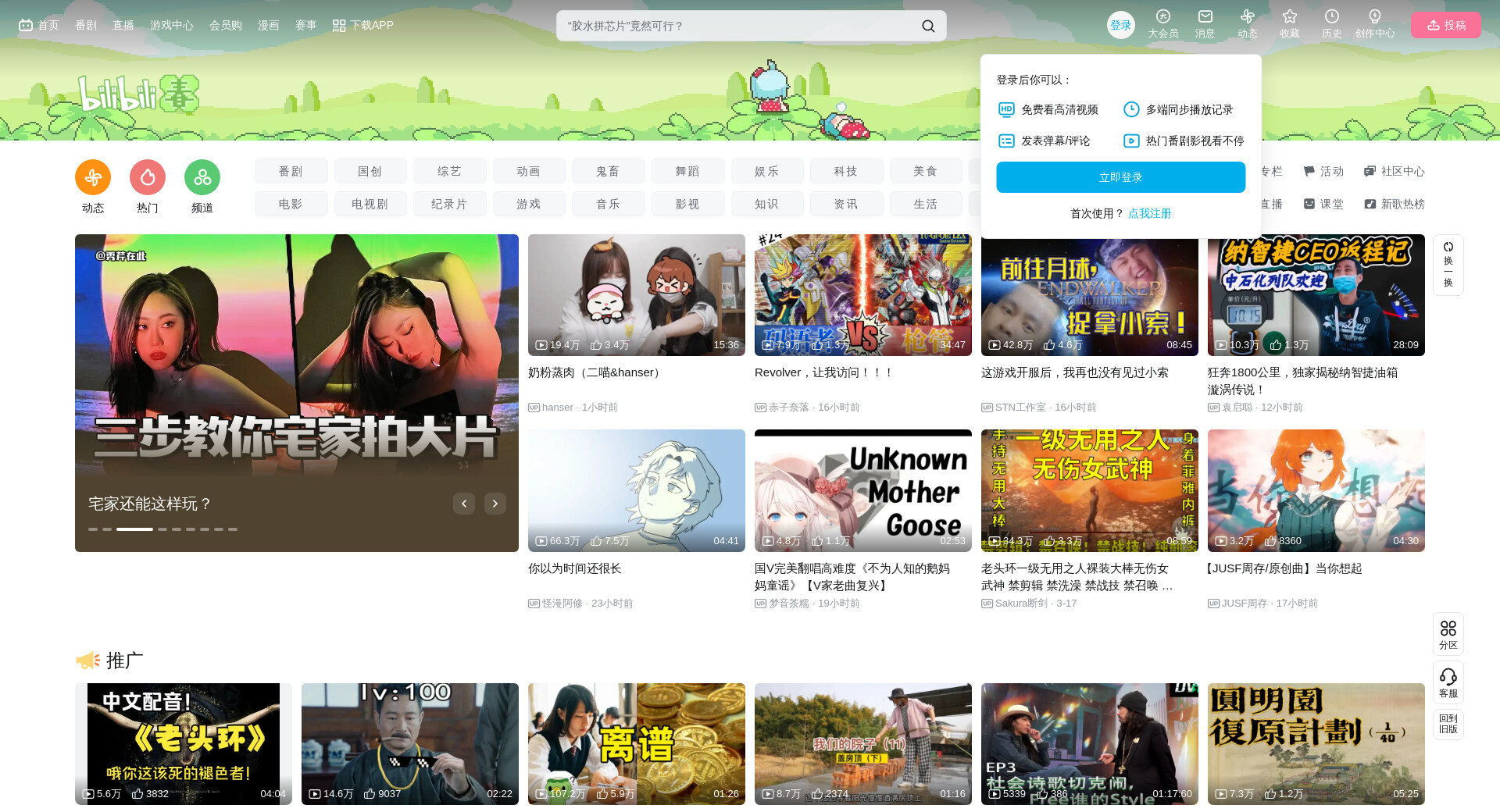
Task: Click the 点我注册 register link
Action: pos(1150,213)
